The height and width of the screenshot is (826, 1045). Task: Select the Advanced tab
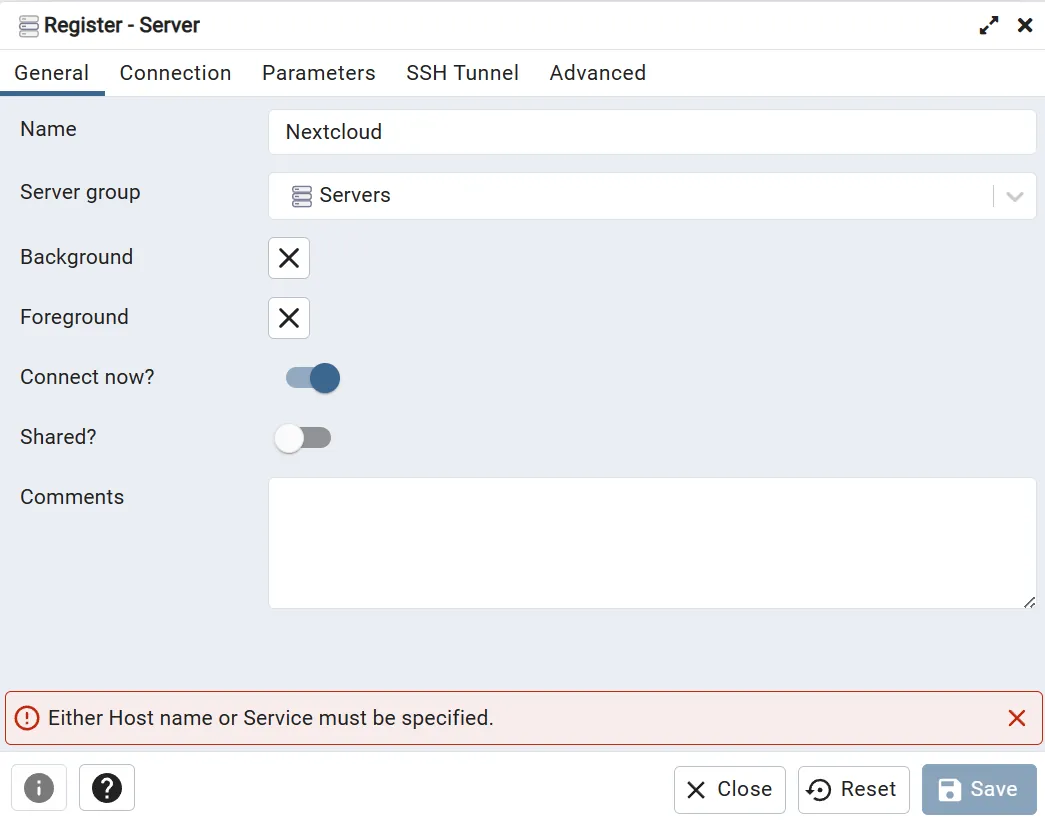pos(597,73)
